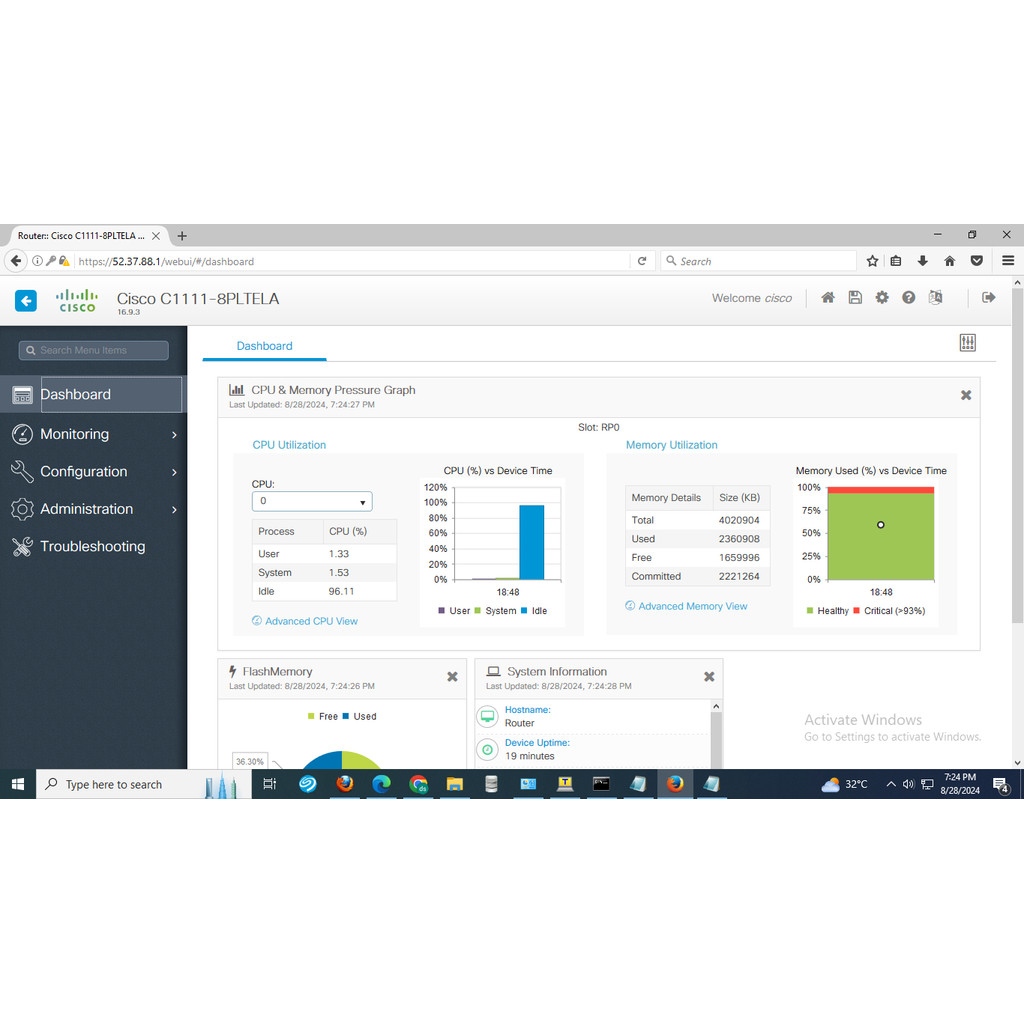This screenshot has width=1024, height=1024.
Task: Click the Firefox back navigation button
Action: (16, 261)
